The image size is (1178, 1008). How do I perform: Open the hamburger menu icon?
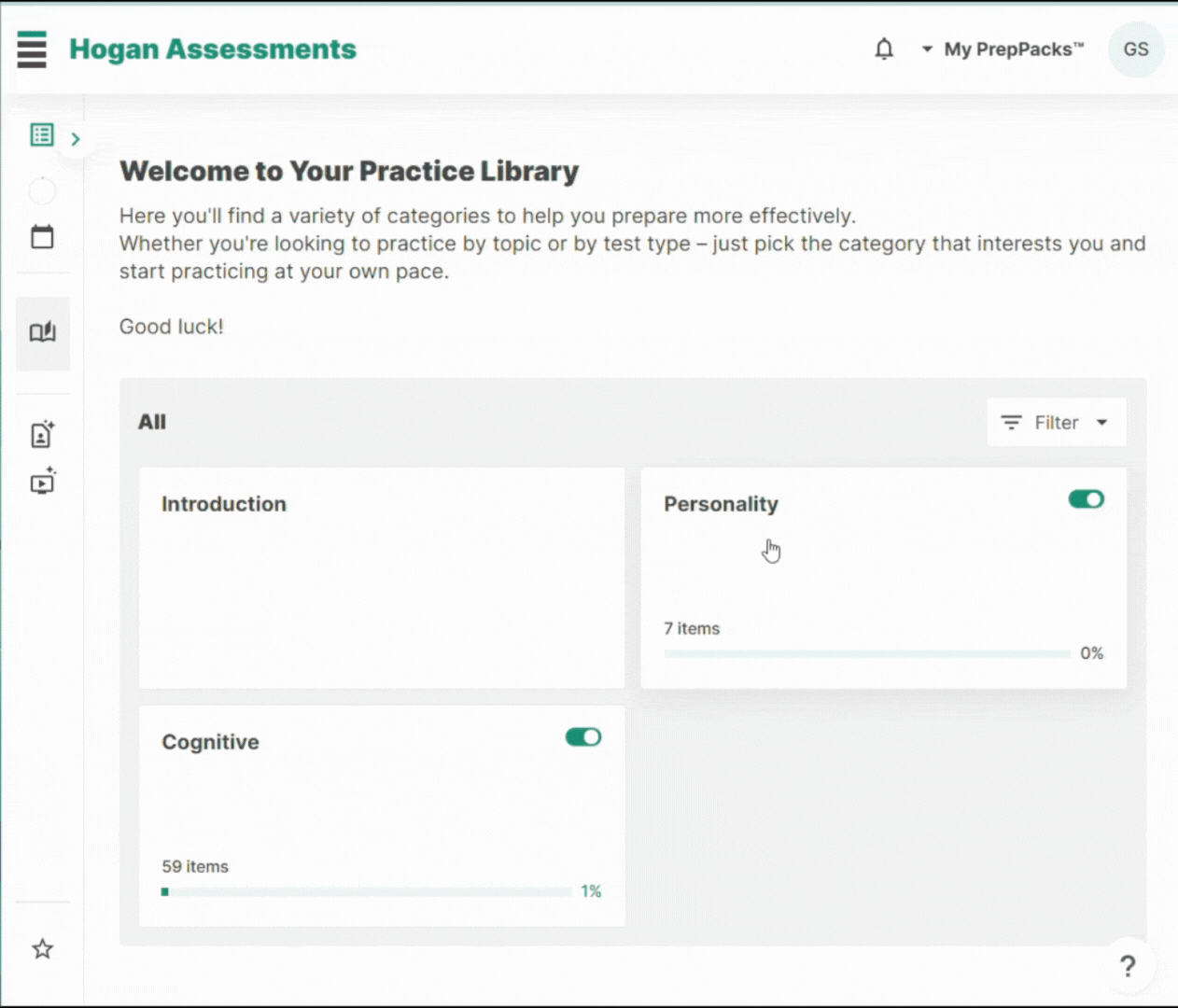(x=32, y=49)
